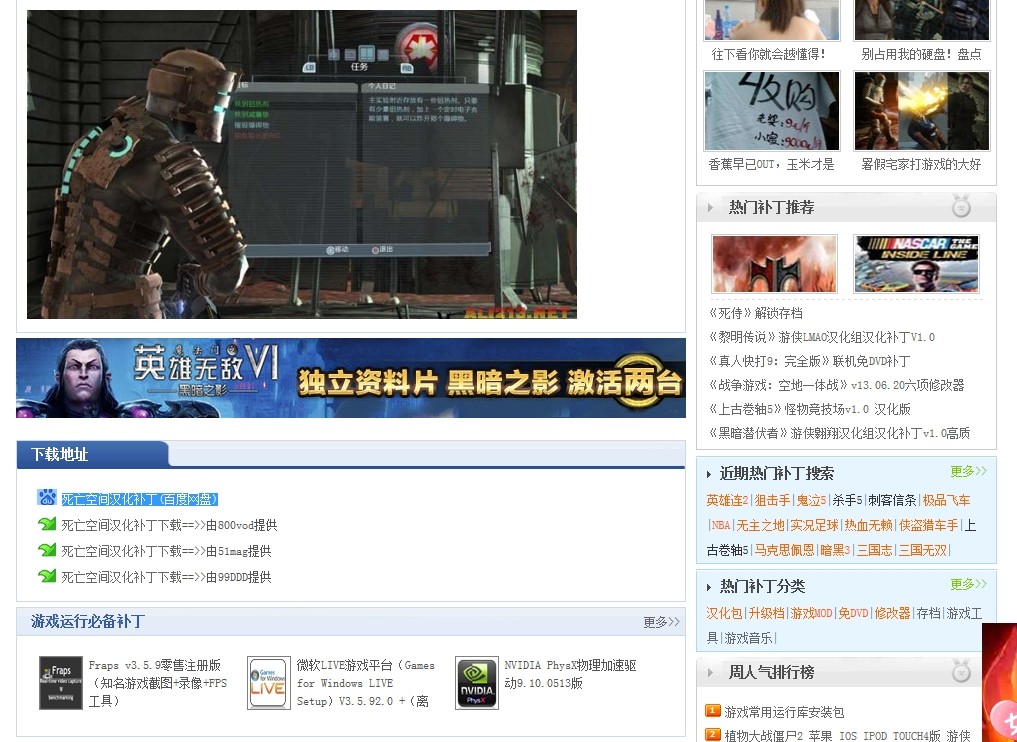The width and height of the screenshot is (1017, 742).
Task: Click triangle arrow beside 热门补丁推荐 title
Action: pos(711,208)
